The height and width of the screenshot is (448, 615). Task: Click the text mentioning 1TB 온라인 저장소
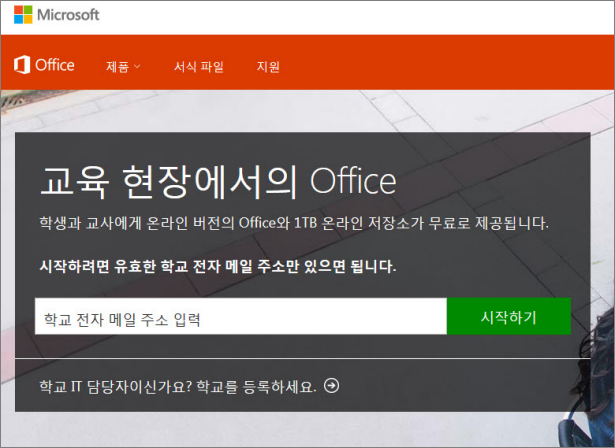click(x=294, y=223)
